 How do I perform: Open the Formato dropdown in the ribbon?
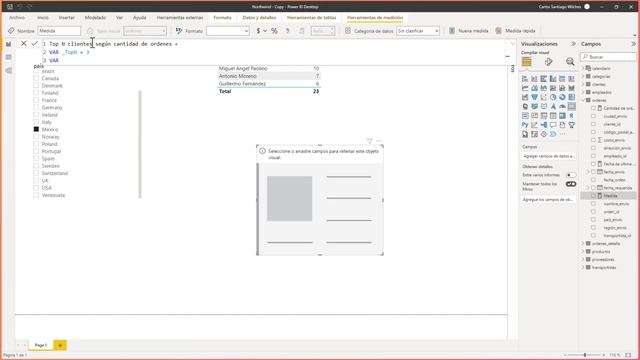(x=228, y=31)
